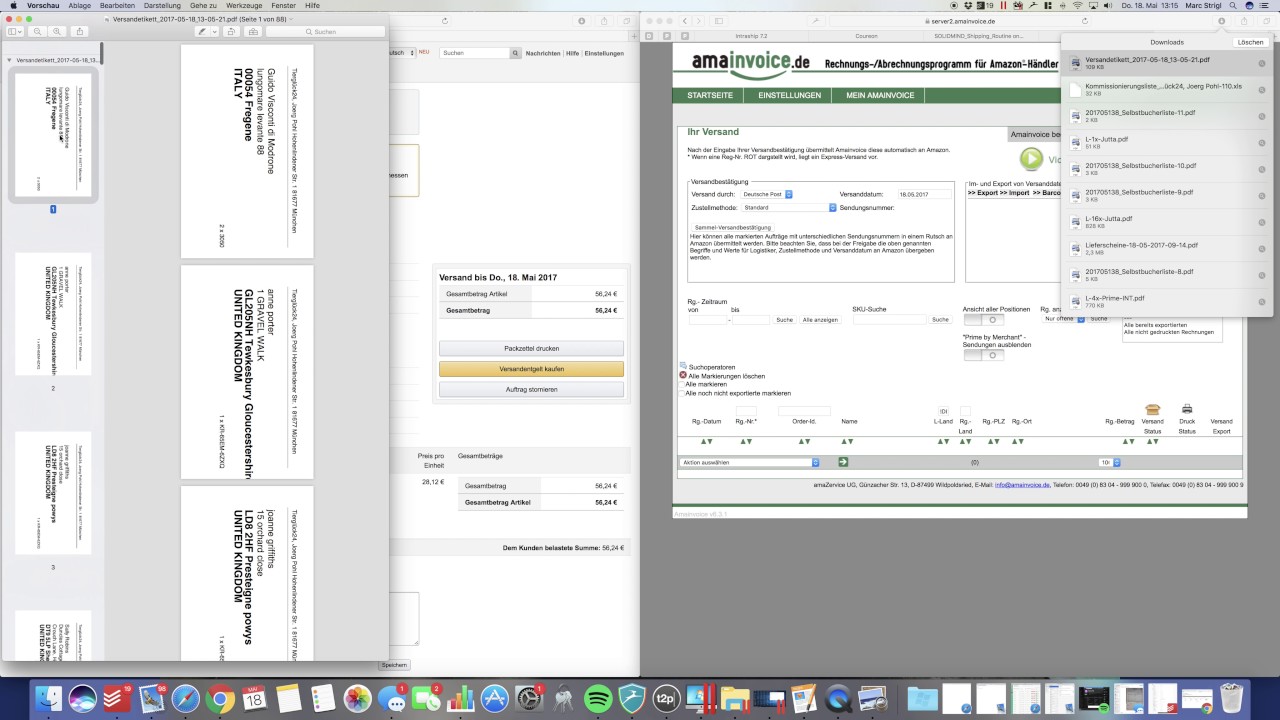Click red Alle Markierungen löschen icon

pos(683,375)
